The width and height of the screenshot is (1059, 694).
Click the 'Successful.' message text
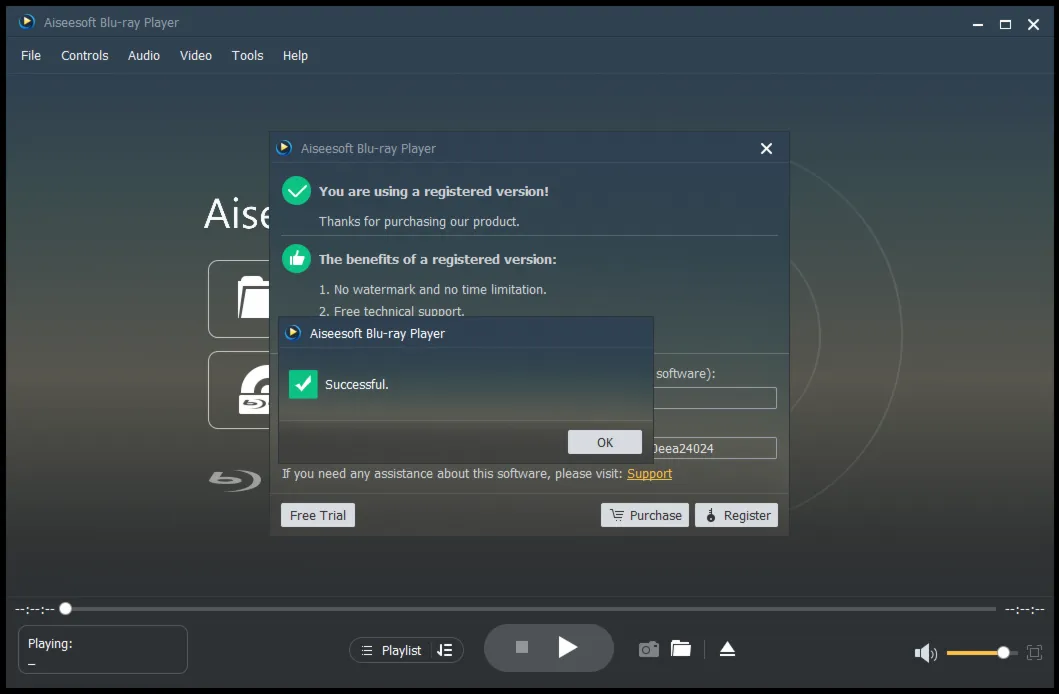[357, 385]
